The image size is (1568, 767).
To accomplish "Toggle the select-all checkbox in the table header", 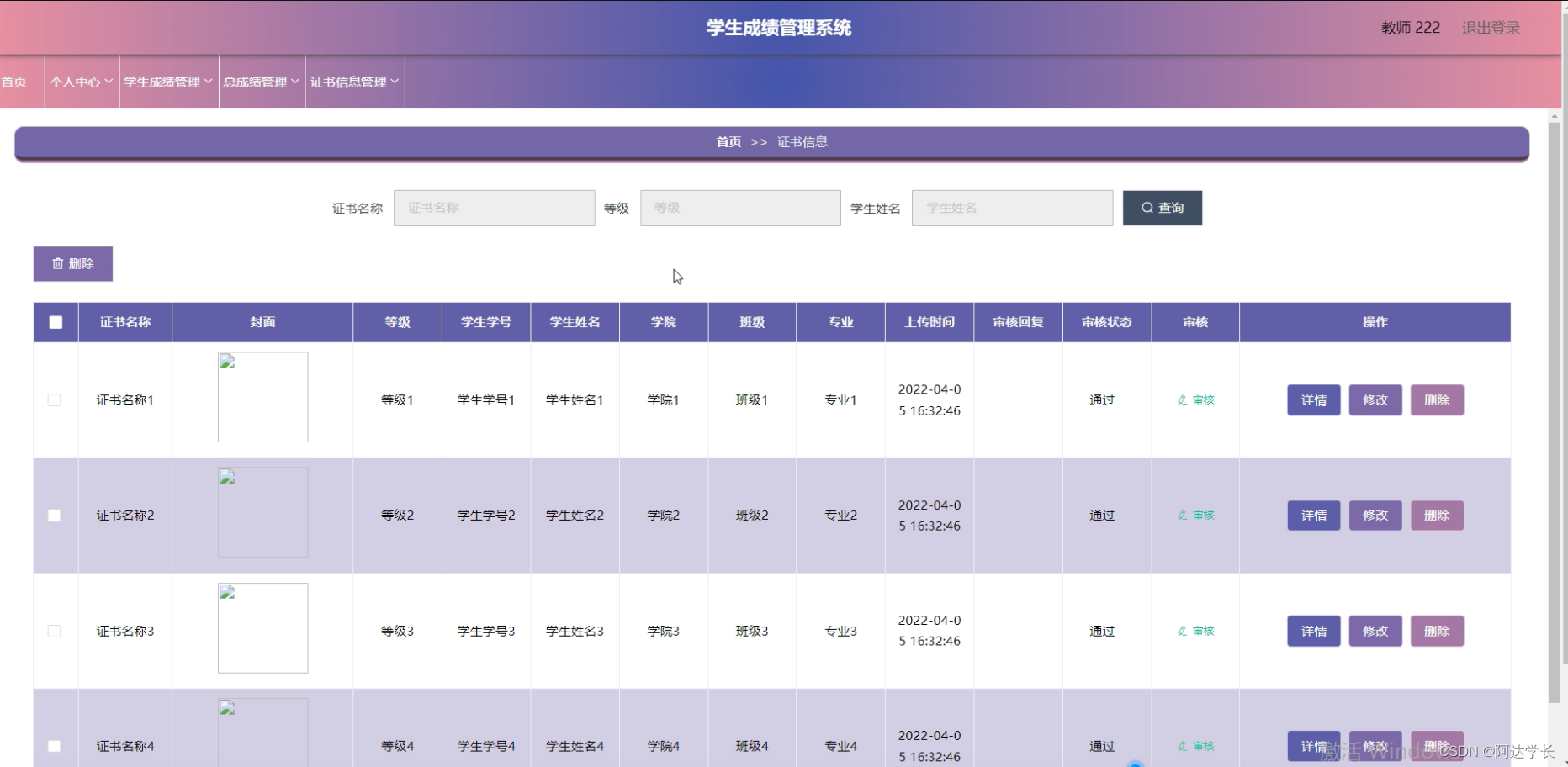I will point(55,322).
